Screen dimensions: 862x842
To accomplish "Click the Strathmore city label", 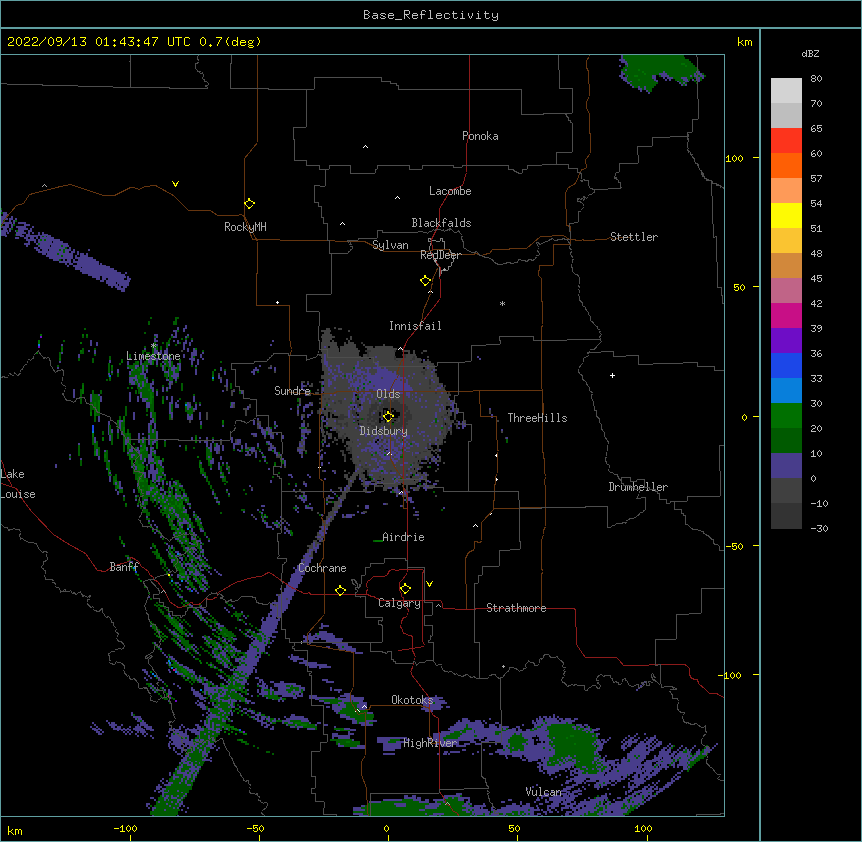I will [x=516, y=608].
